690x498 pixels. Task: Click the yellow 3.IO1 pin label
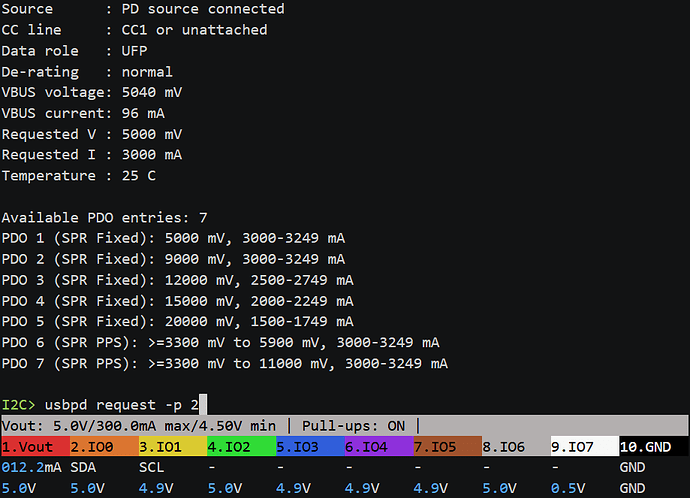coord(166,446)
